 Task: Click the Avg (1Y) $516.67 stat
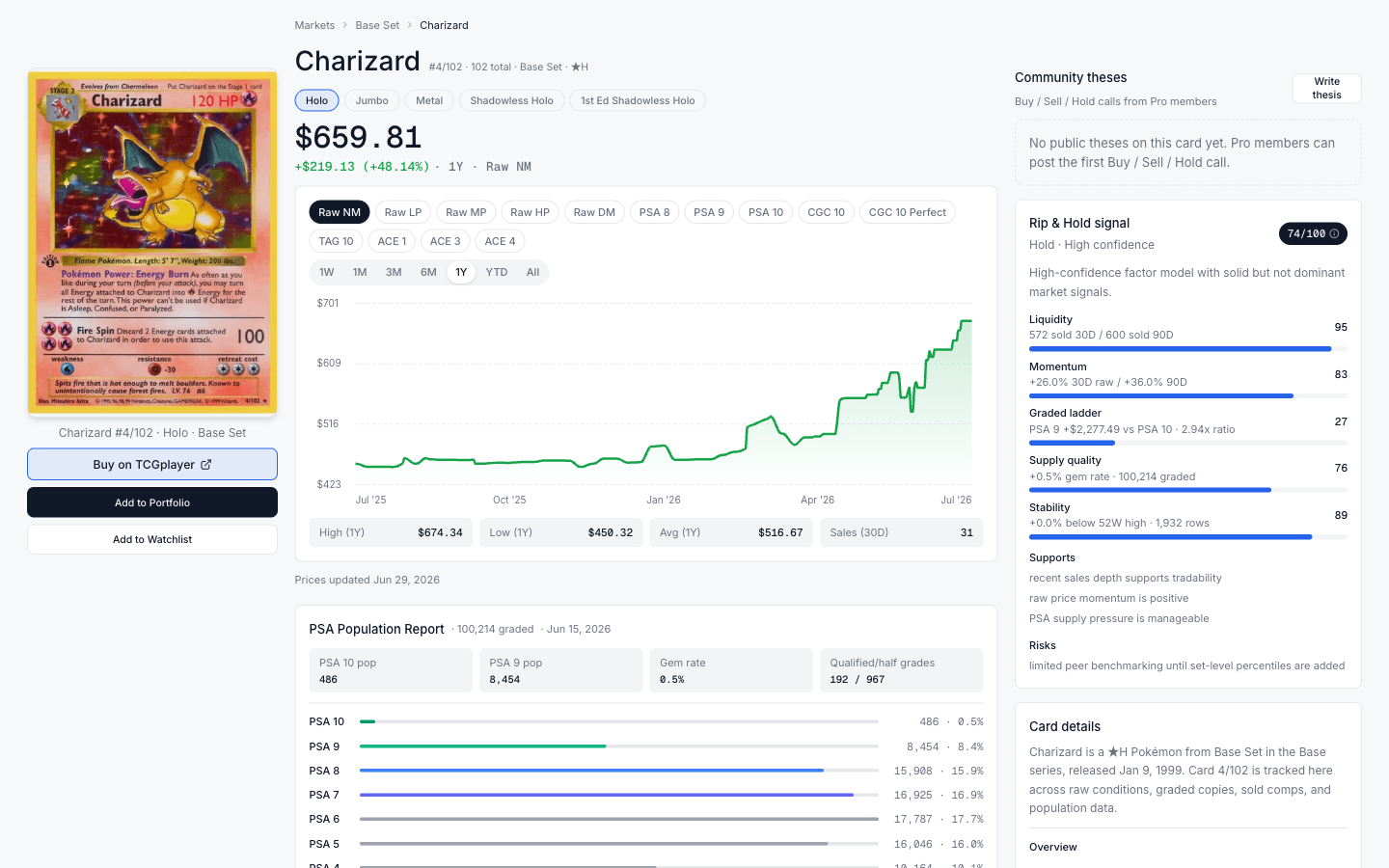click(x=731, y=532)
